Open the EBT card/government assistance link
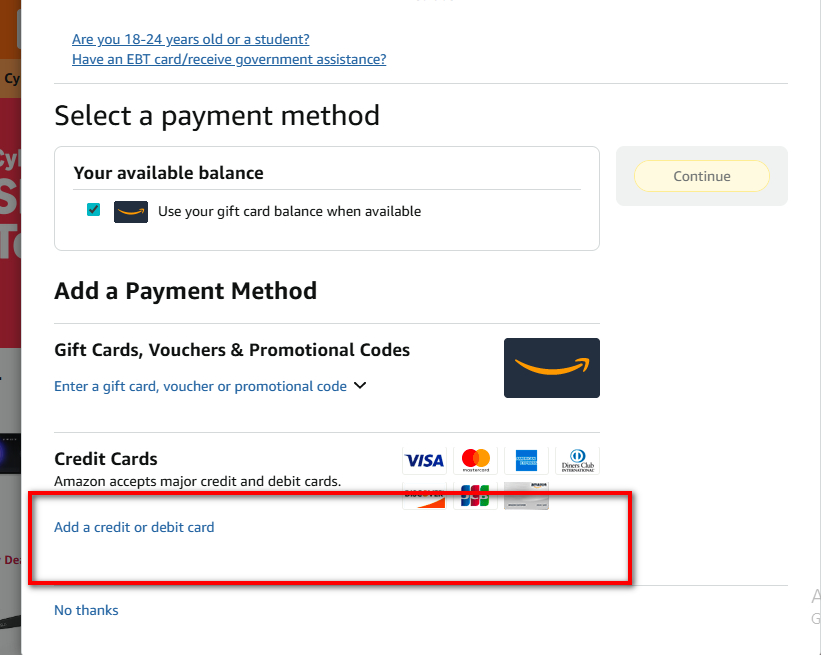Image resolution: width=821 pixels, height=655 pixels. point(229,59)
